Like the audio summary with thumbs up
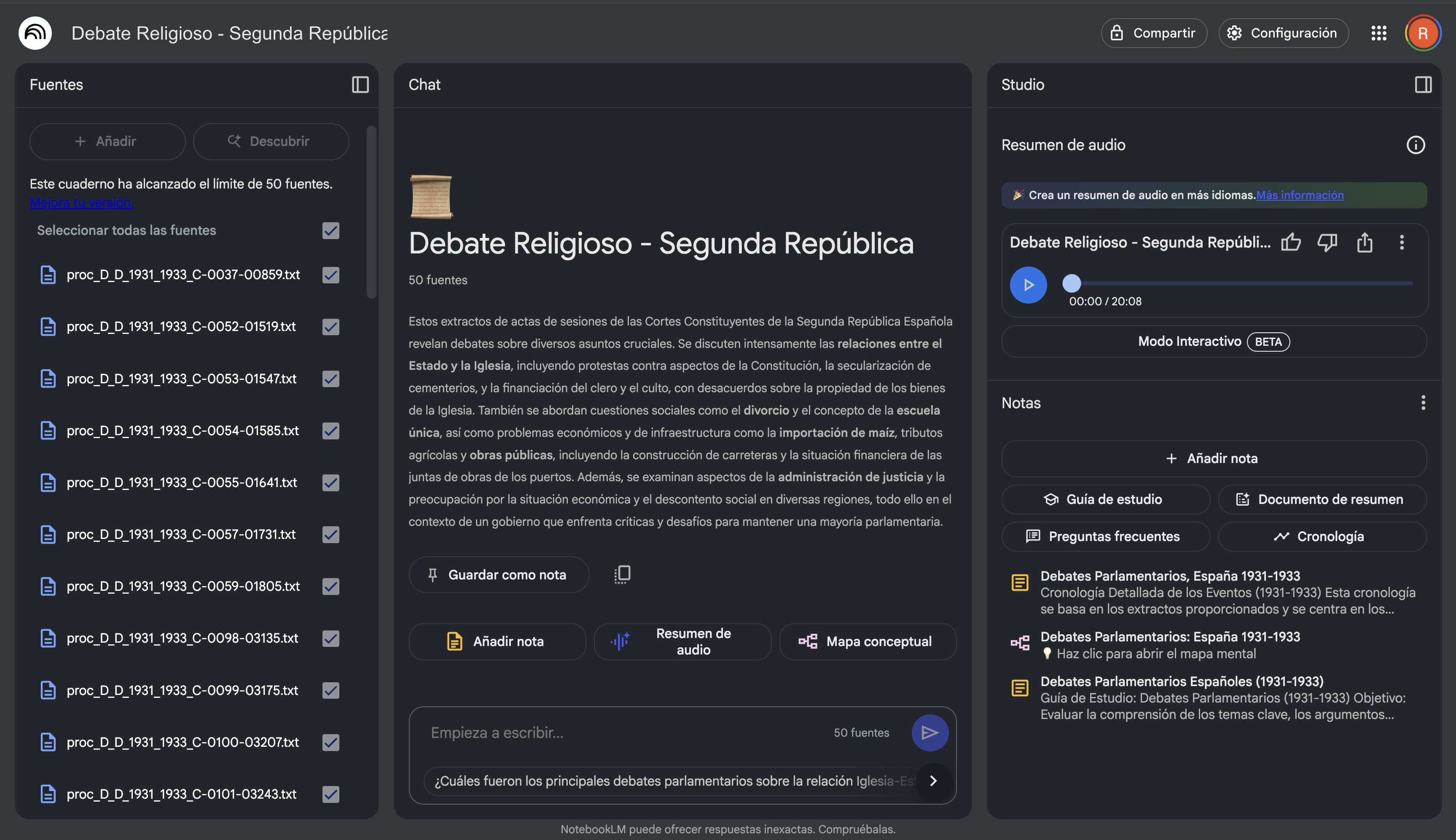The height and width of the screenshot is (840, 1456). click(x=1291, y=242)
